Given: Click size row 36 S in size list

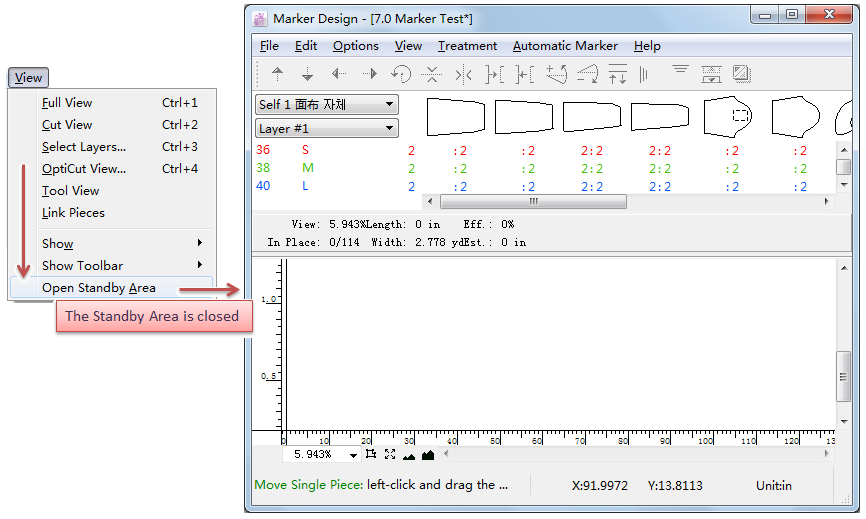Looking at the screenshot, I should click(285, 150).
